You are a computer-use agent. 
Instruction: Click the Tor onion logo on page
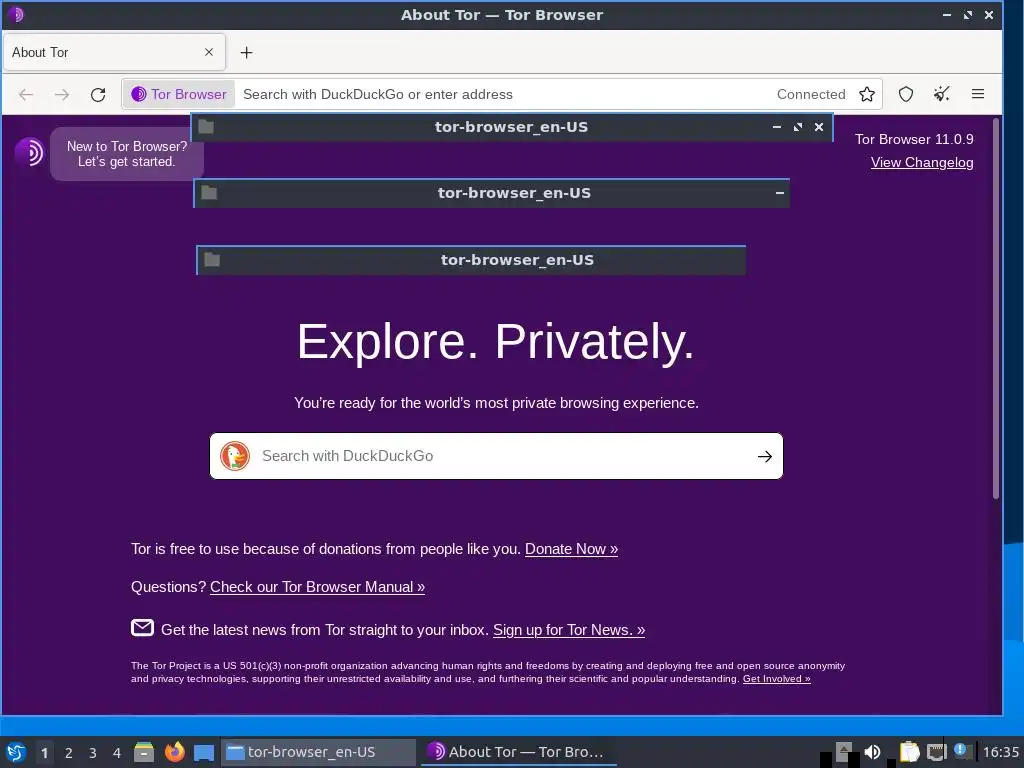(29, 152)
